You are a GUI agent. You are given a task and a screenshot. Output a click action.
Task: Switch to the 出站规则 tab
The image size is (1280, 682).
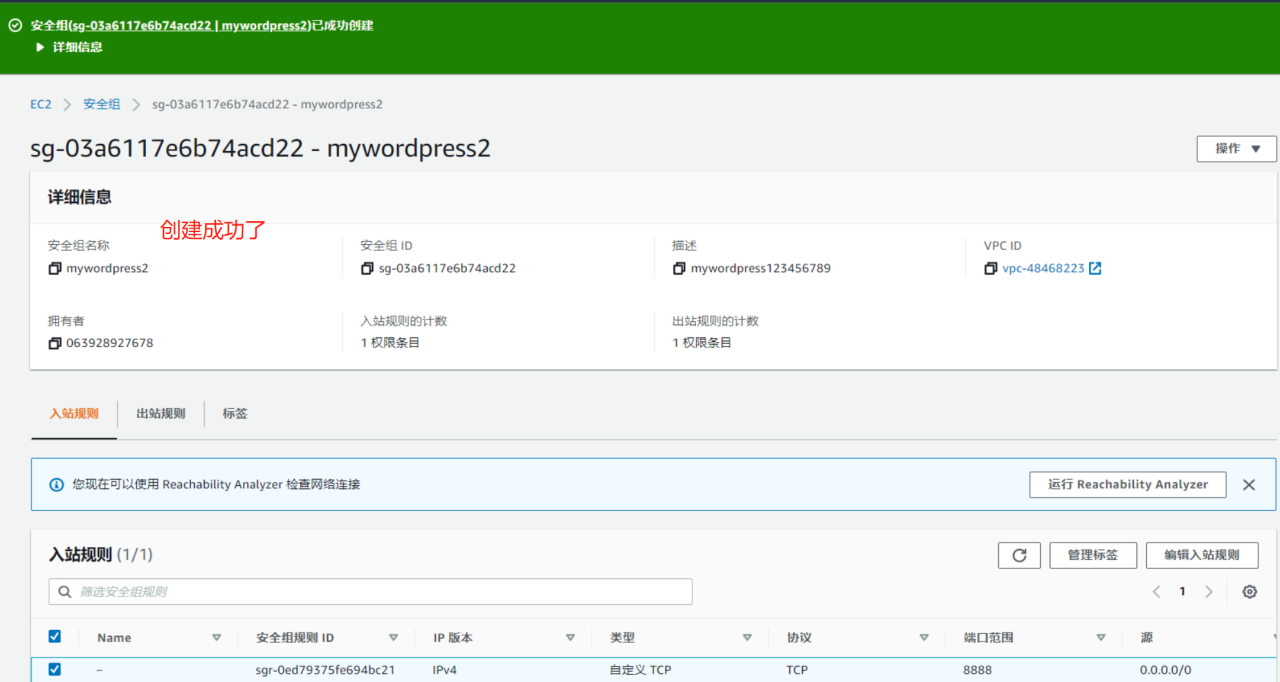[x=160, y=413]
